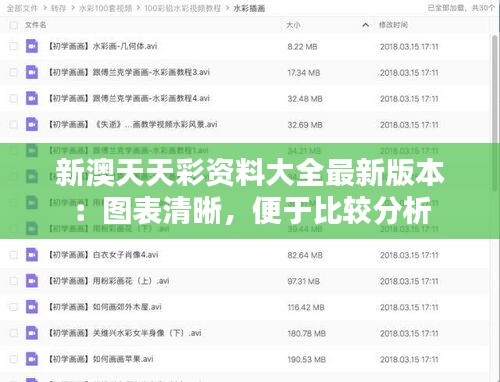The width and height of the screenshot is (500, 382).
Task: Click video icon of 水彩女半身像(下).avi
Action: pos(32,333)
